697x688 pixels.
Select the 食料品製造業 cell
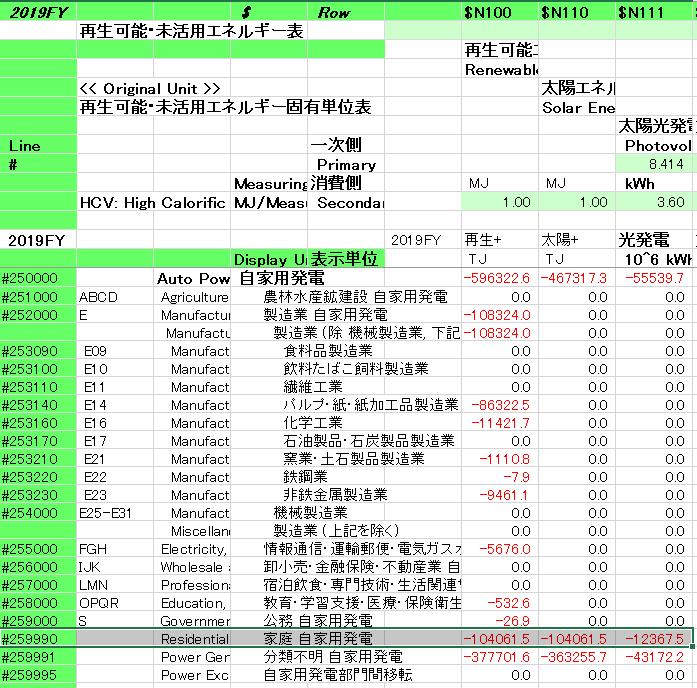[x=328, y=351]
